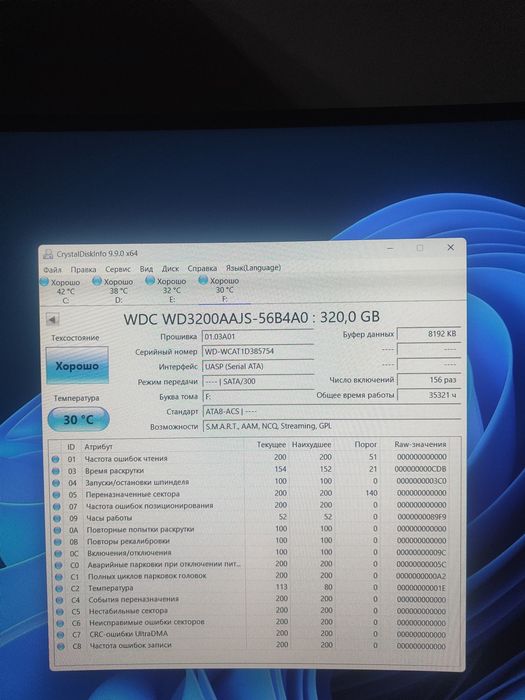Screen dimensions: 525x700
Task: Click status dot for attribute C6
Action: tap(61, 623)
